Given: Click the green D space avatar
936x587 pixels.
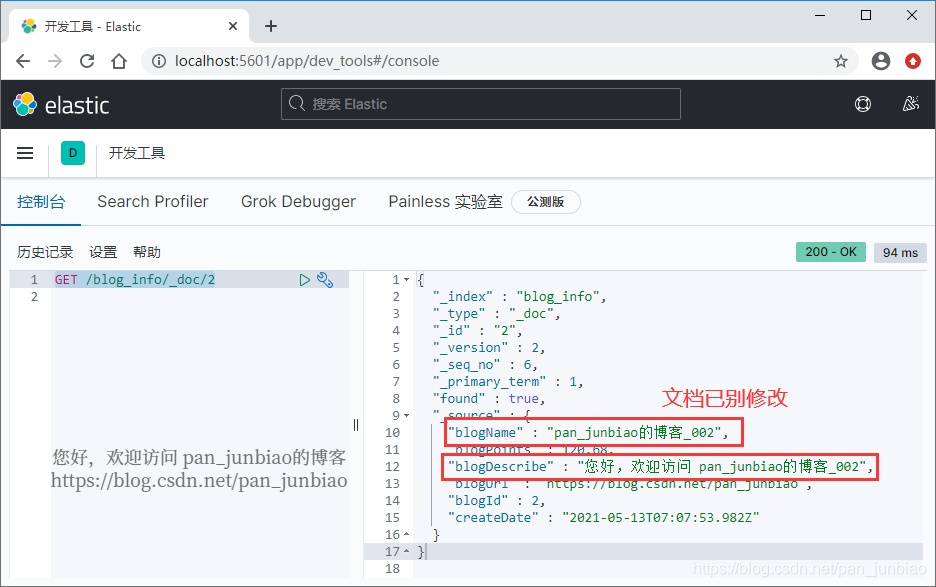Looking at the screenshot, I should [x=73, y=153].
